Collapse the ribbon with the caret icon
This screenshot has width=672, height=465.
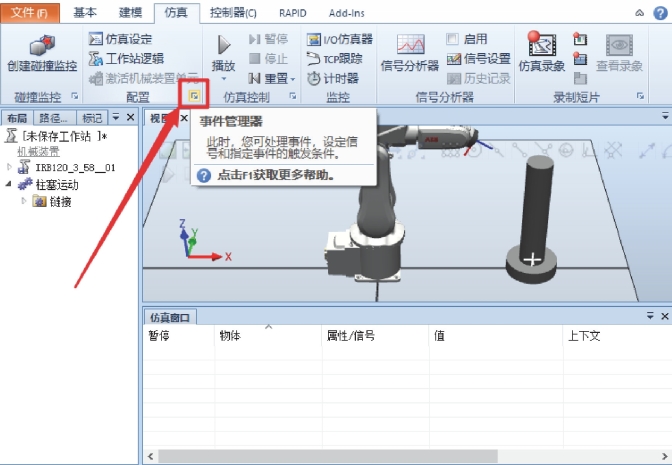[639, 13]
